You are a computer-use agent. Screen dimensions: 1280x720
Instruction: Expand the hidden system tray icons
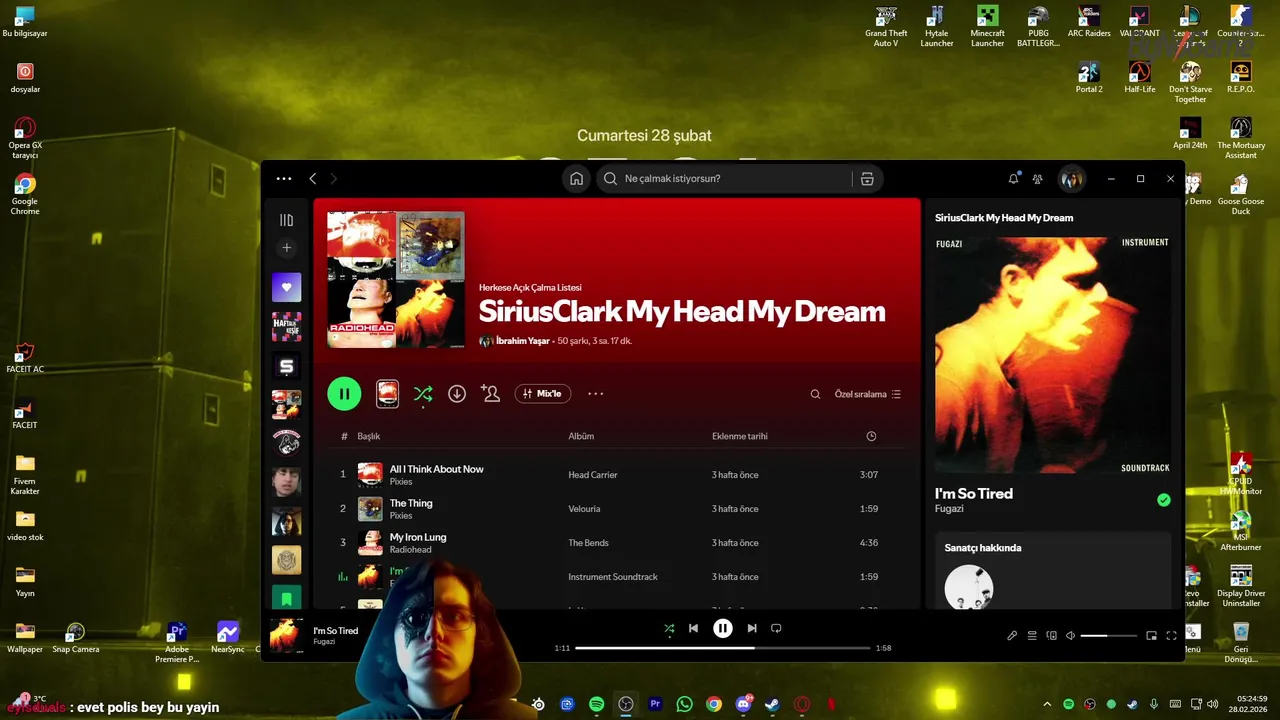tap(1047, 704)
